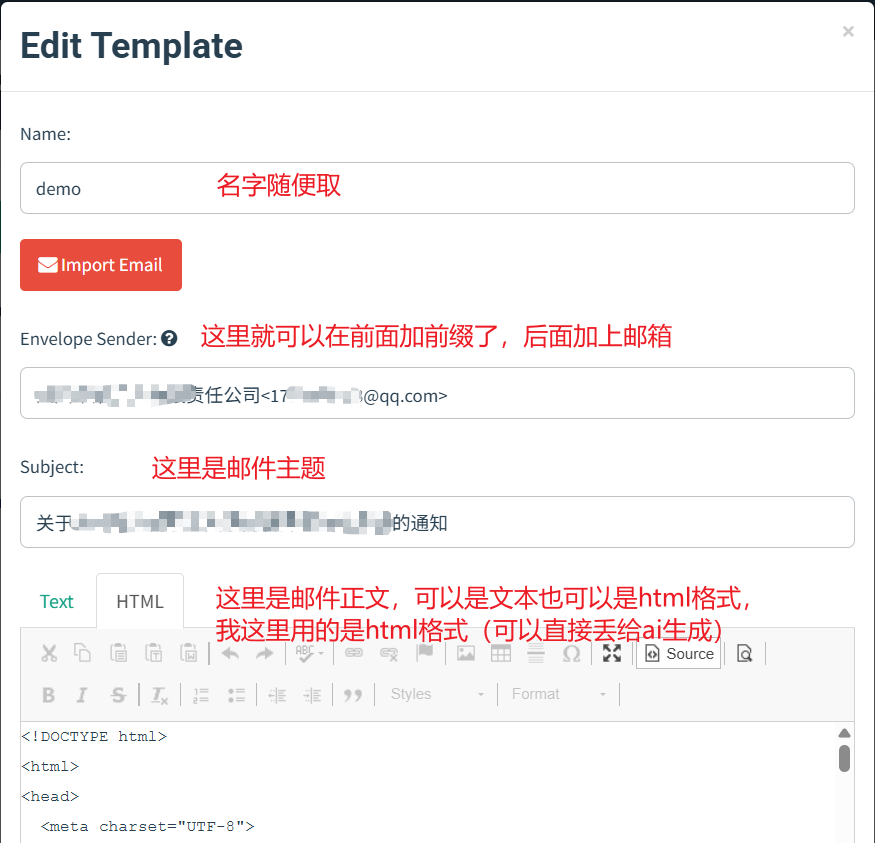Click the Anchor flag icon
Image resolution: width=875 pixels, height=843 pixels.
(x=424, y=653)
